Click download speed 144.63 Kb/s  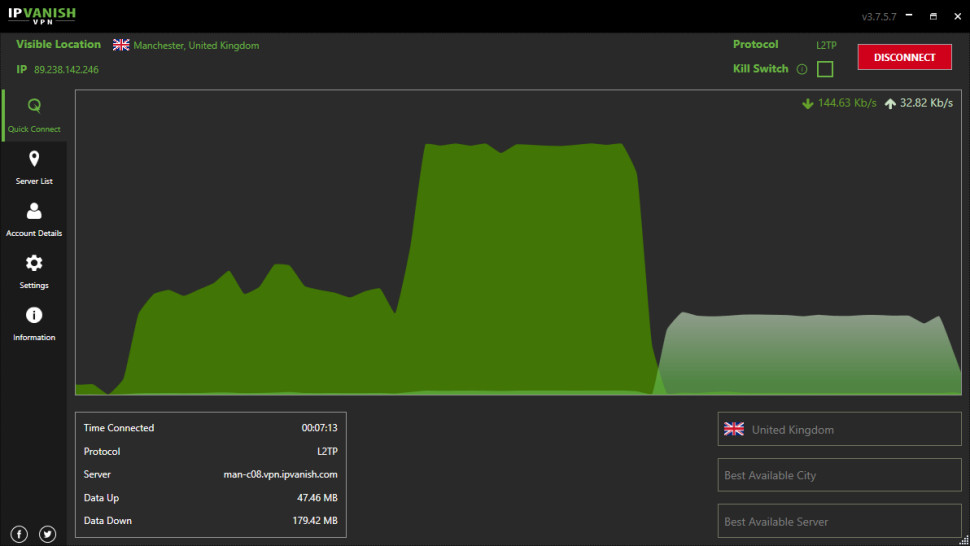847,103
